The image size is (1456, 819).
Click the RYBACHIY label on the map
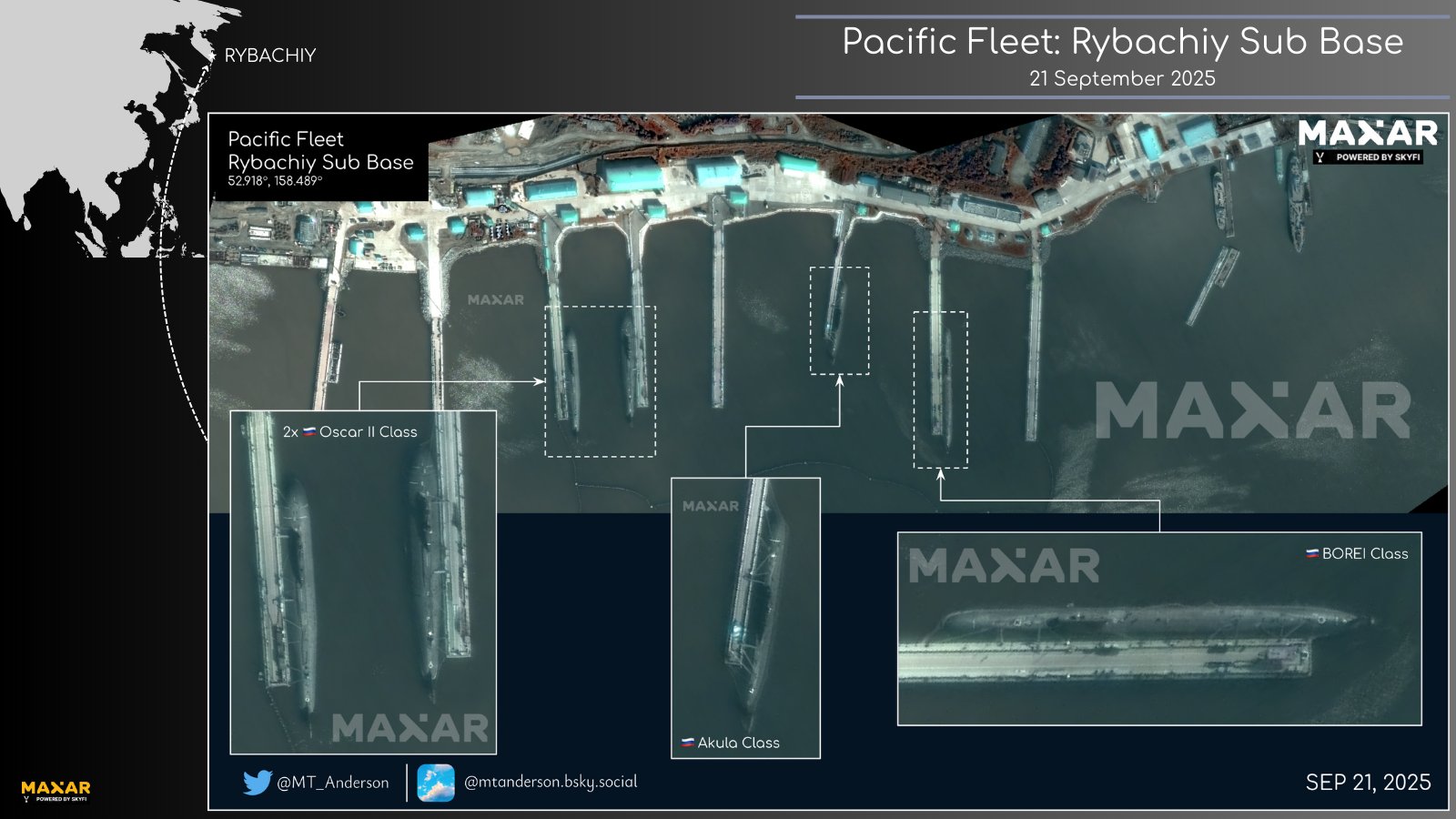pyautogui.click(x=270, y=56)
